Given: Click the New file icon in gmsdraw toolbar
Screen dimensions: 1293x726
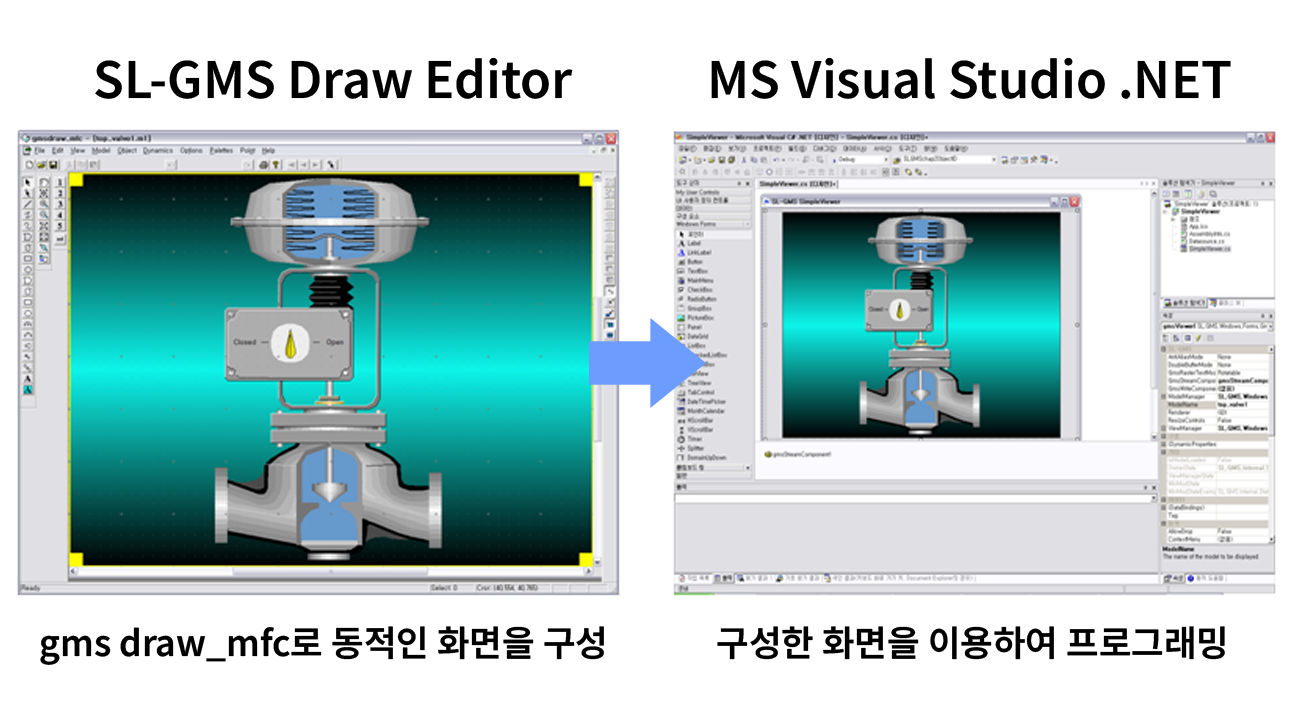Looking at the screenshot, I should point(28,164).
